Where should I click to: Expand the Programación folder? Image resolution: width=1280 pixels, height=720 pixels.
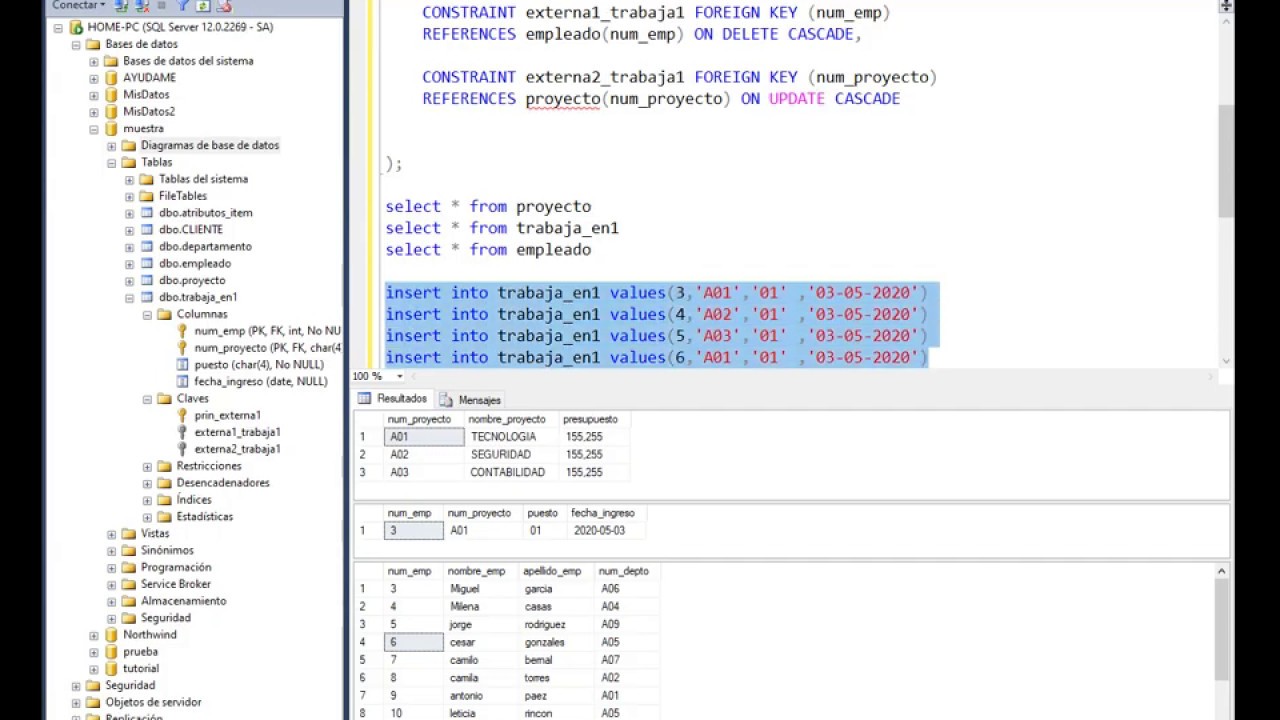coord(112,568)
